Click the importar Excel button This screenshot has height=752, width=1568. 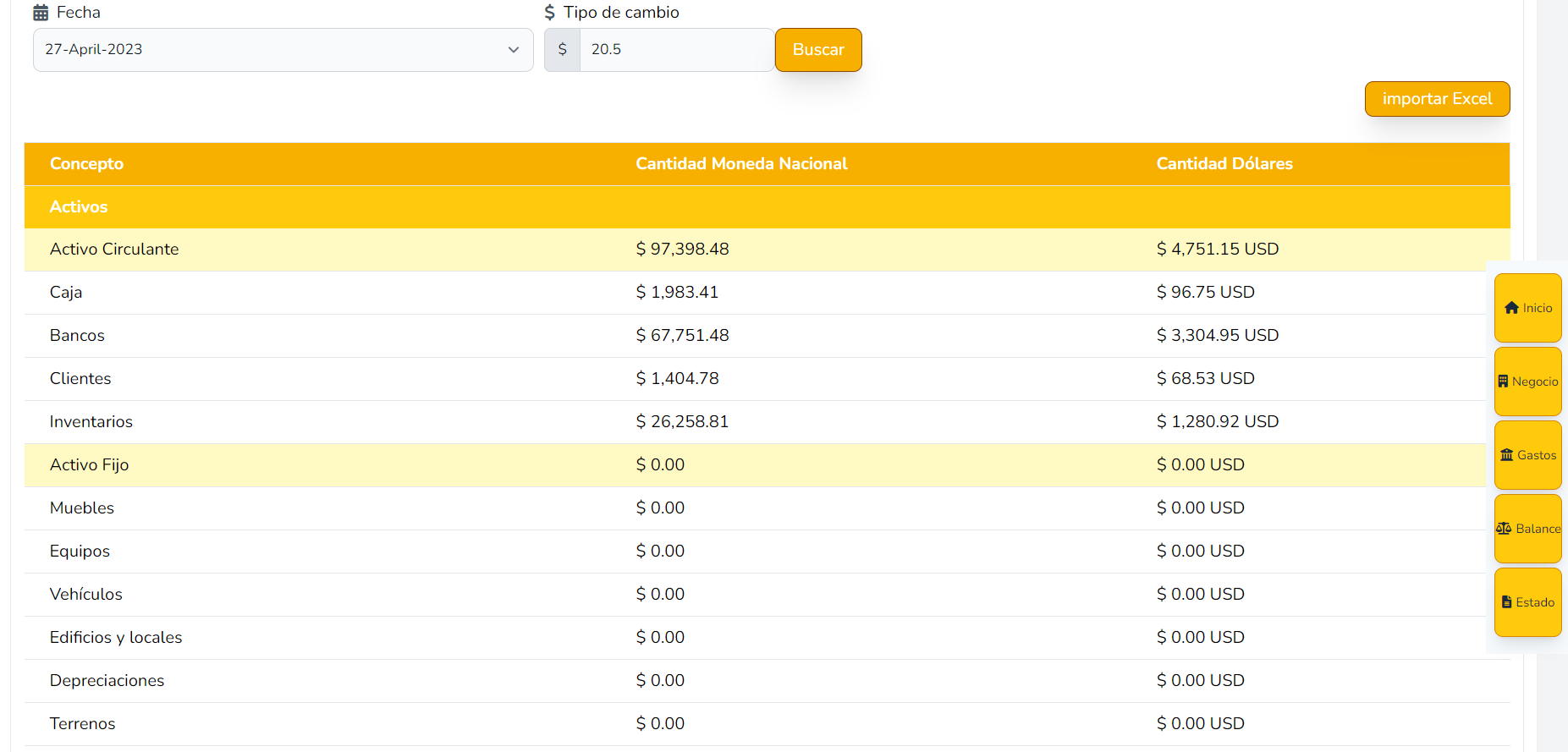tap(1437, 99)
